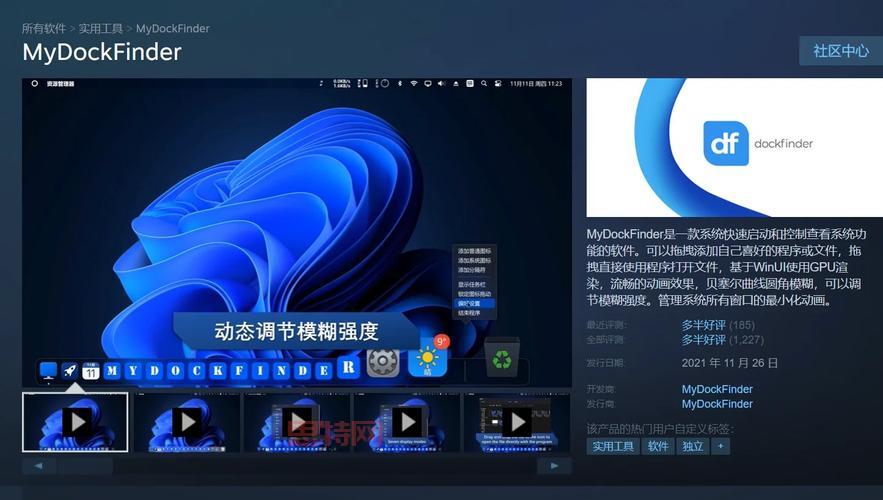Click the music note icon in preview menu bar
Screen dimensions: 883x500
pyautogui.click(x=322, y=83)
